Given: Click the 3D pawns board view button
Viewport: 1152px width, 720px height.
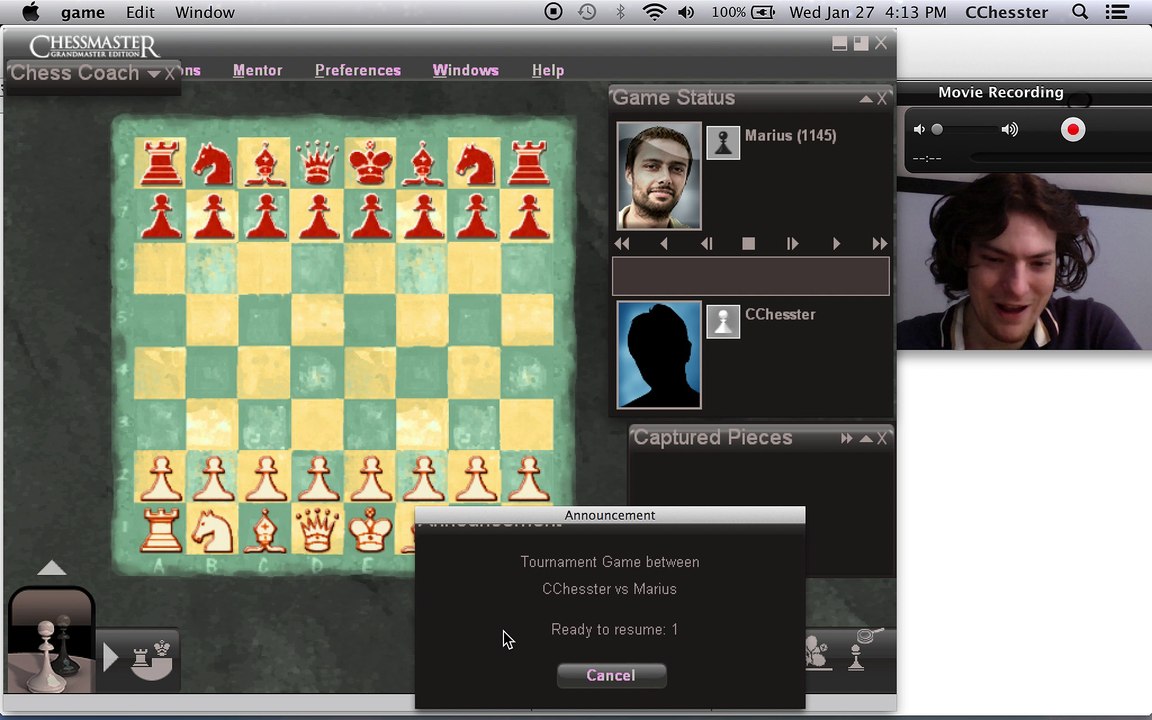Looking at the screenshot, I should (51, 641).
